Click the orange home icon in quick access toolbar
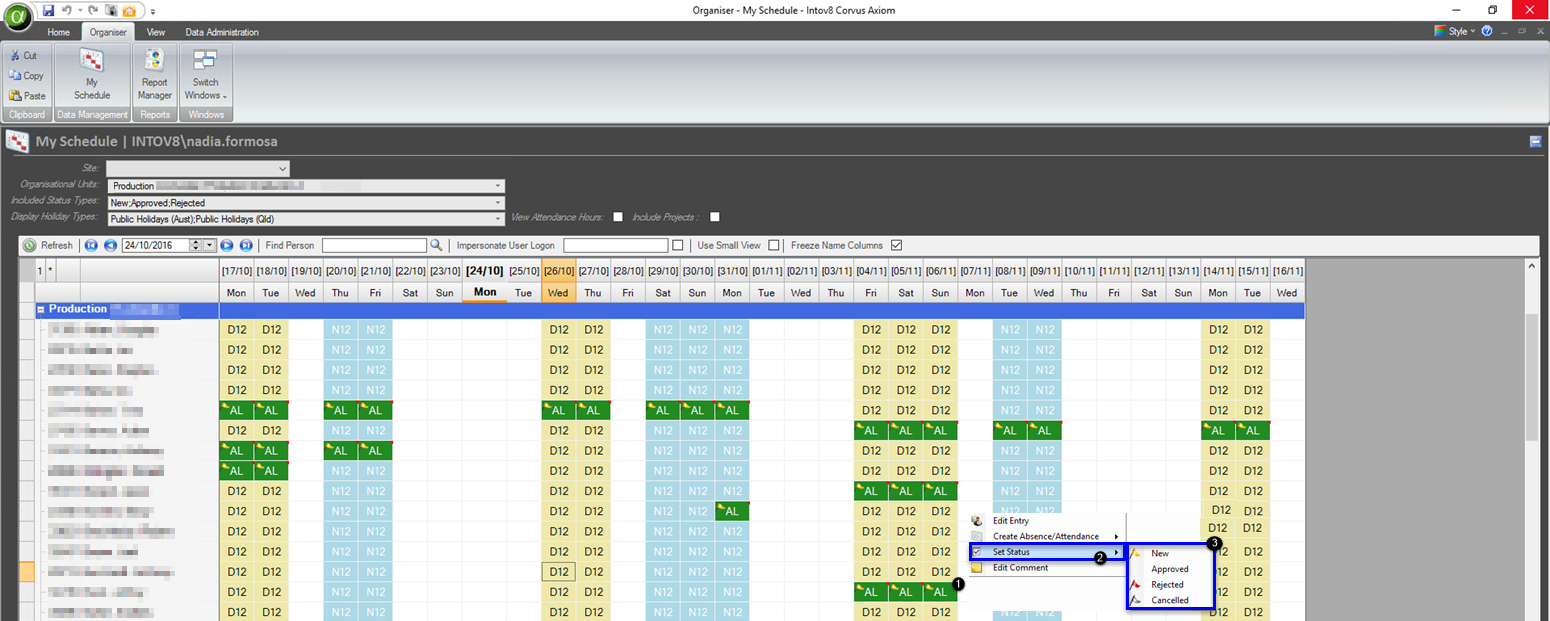This screenshot has width=1550, height=621. click(x=129, y=10)
